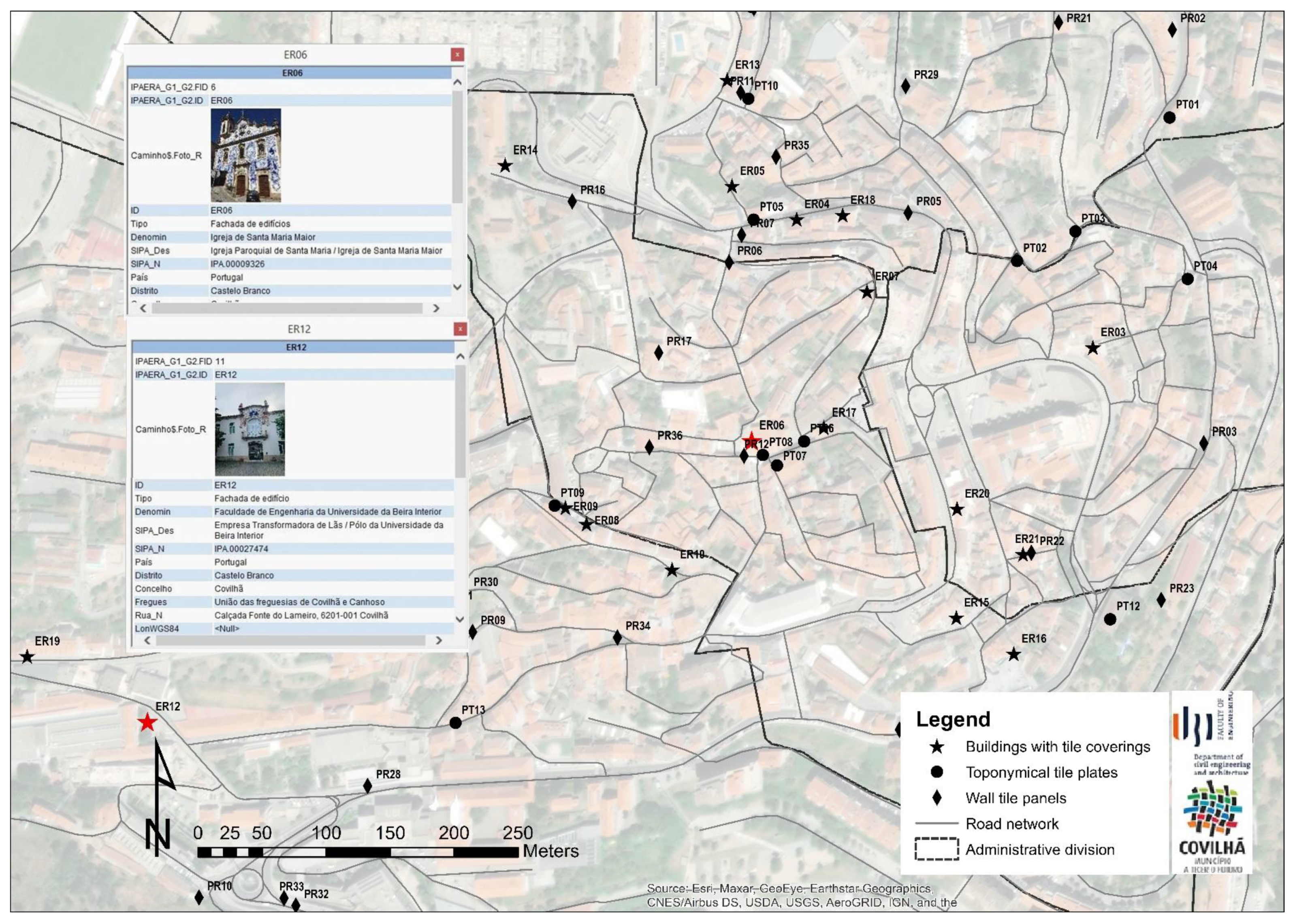Viewport: 1297px width, 924px height.
Task: Click the ER14 building star marker
Action: pos(505,166)
